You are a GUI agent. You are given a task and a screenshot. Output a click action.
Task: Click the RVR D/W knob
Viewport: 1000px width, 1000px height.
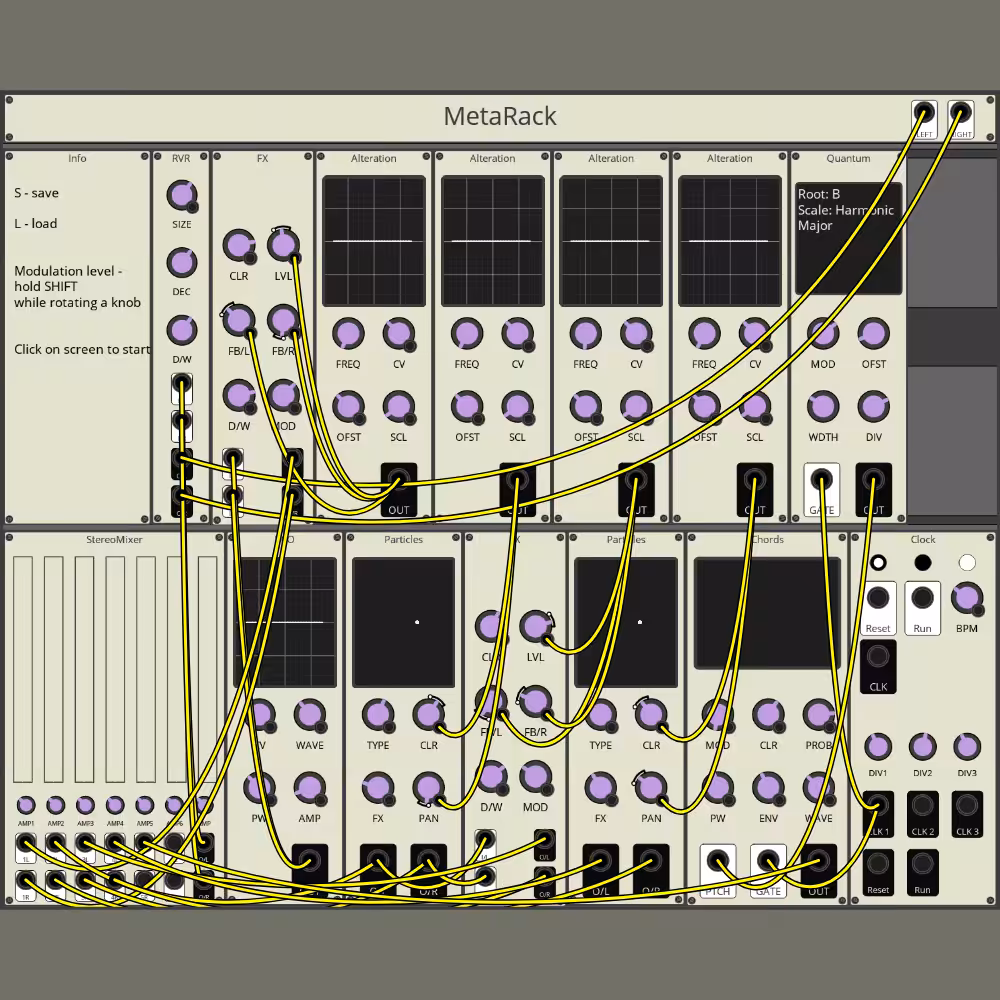click(x=182, y=330)
